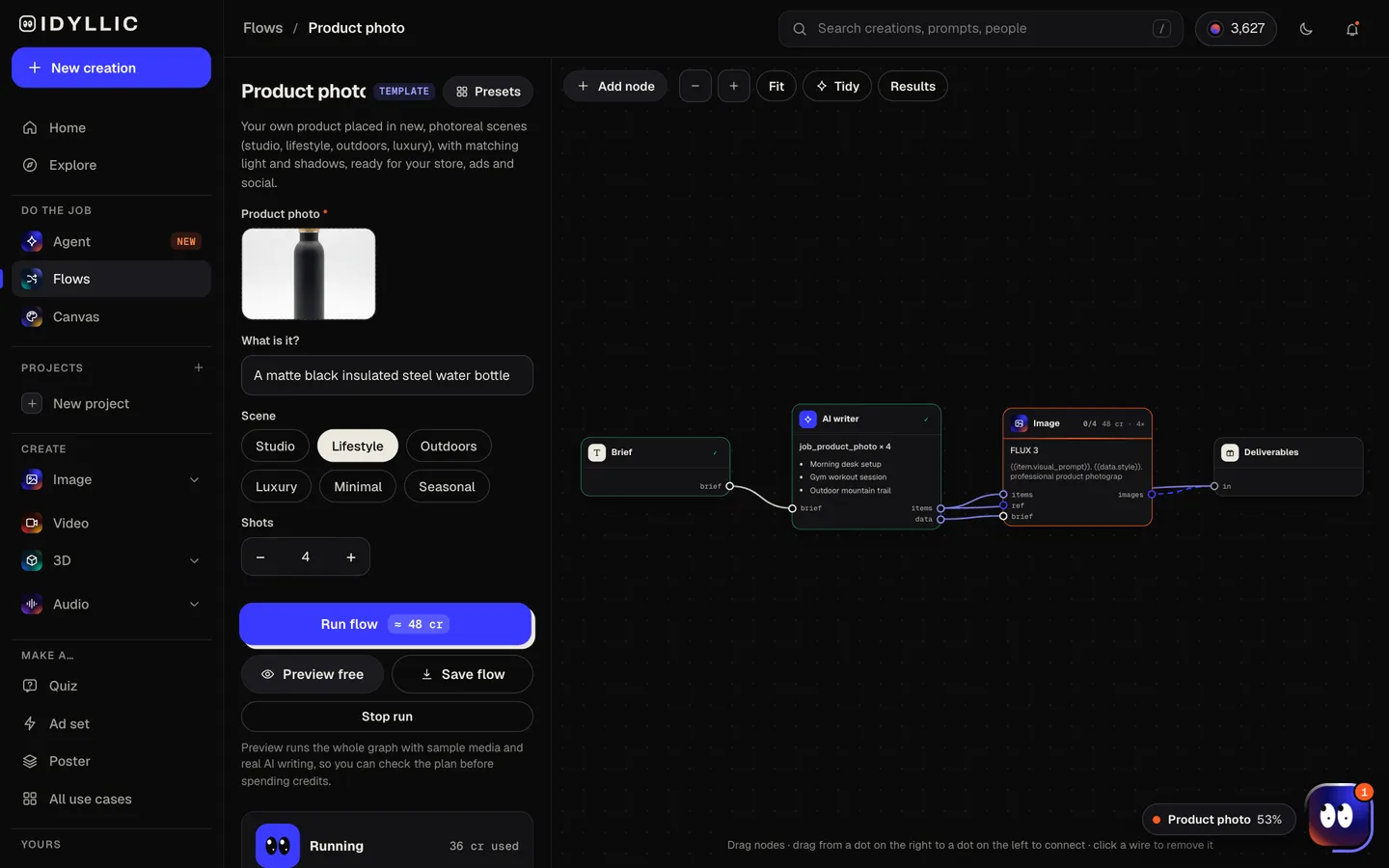
Task: Open the Video creation tool
Action: tap(111, 523)
